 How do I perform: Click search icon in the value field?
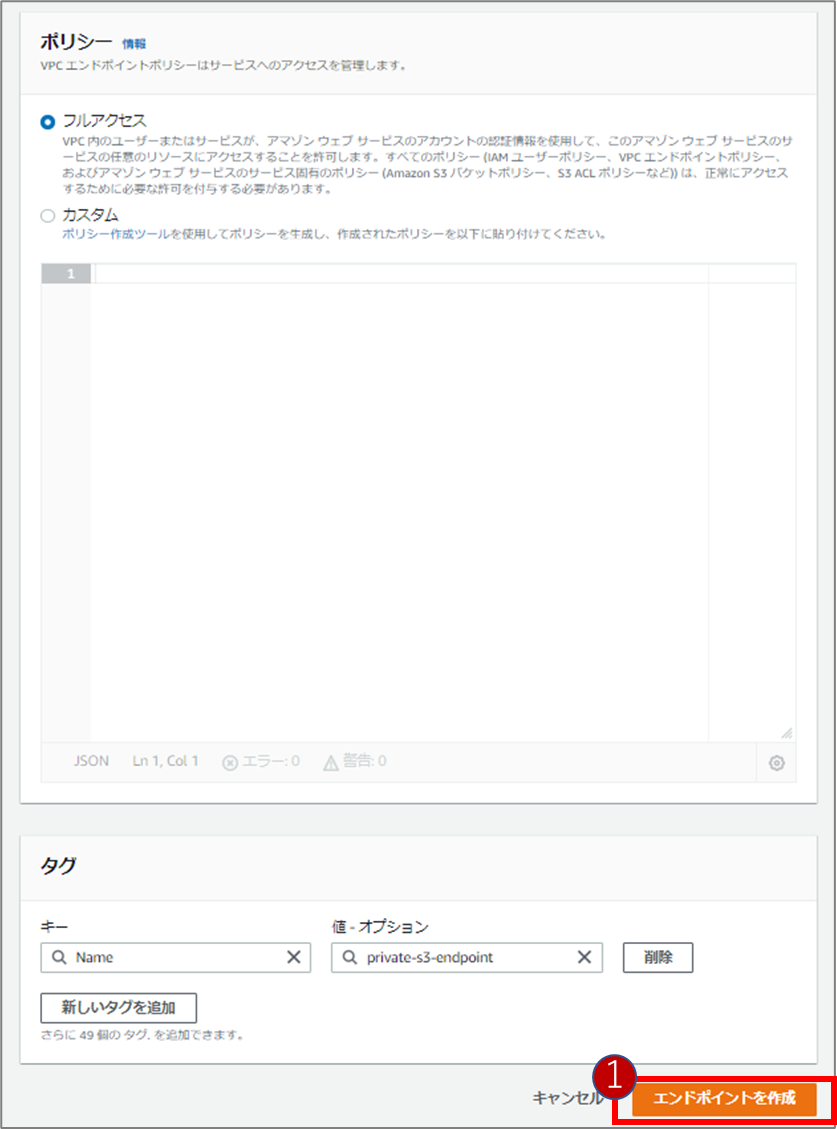(x=349, y=957)
